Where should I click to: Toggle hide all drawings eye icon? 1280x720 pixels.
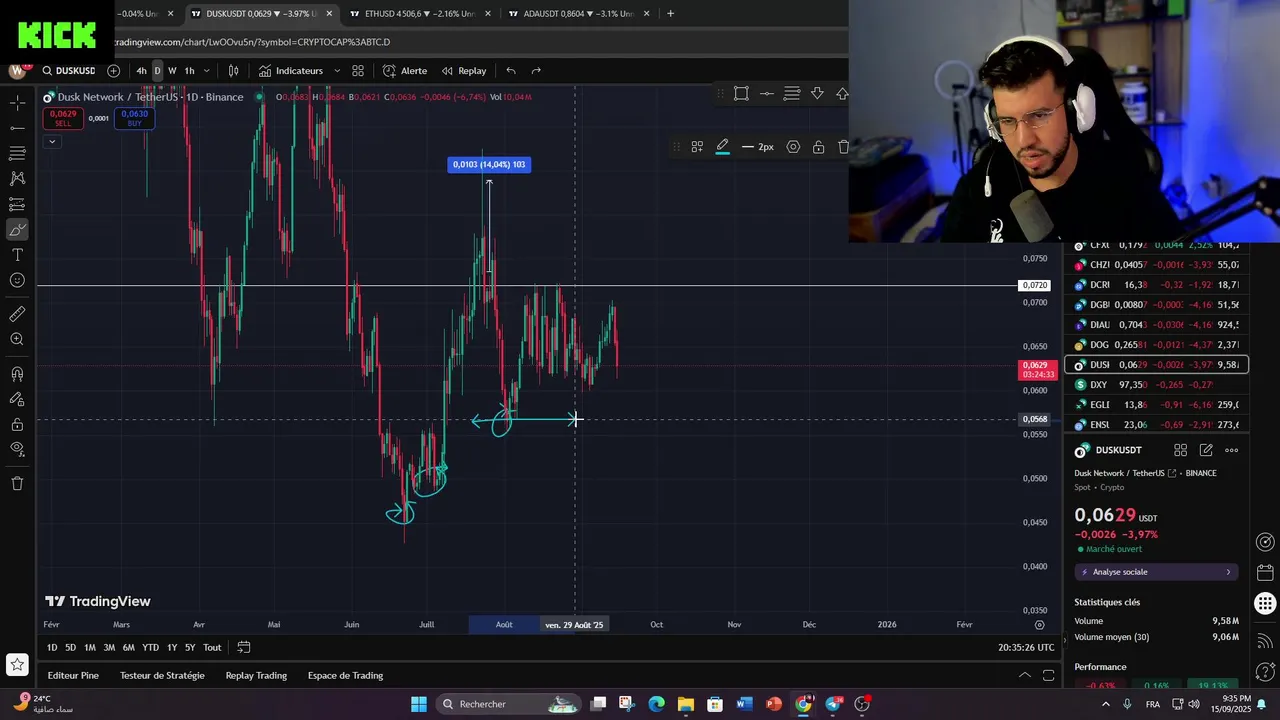click(17, 449)
